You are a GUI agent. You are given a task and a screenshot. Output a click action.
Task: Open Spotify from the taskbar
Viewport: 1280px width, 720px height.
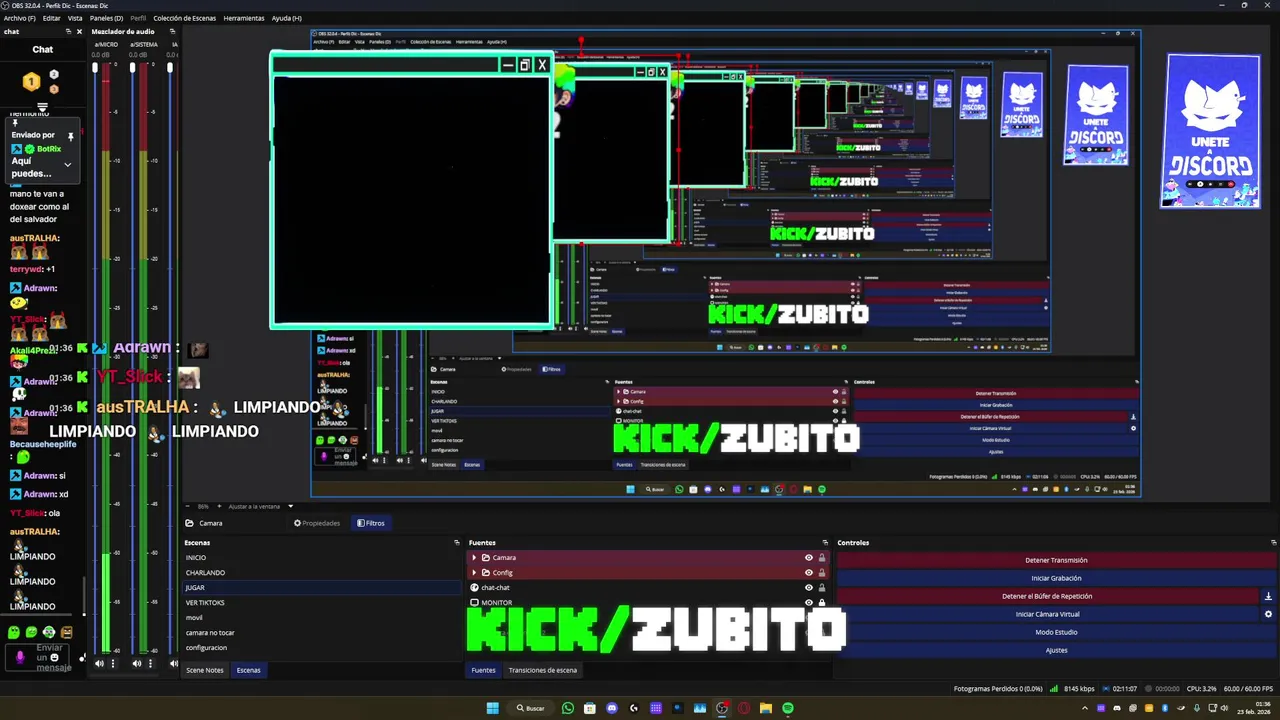tap(788, 708)
